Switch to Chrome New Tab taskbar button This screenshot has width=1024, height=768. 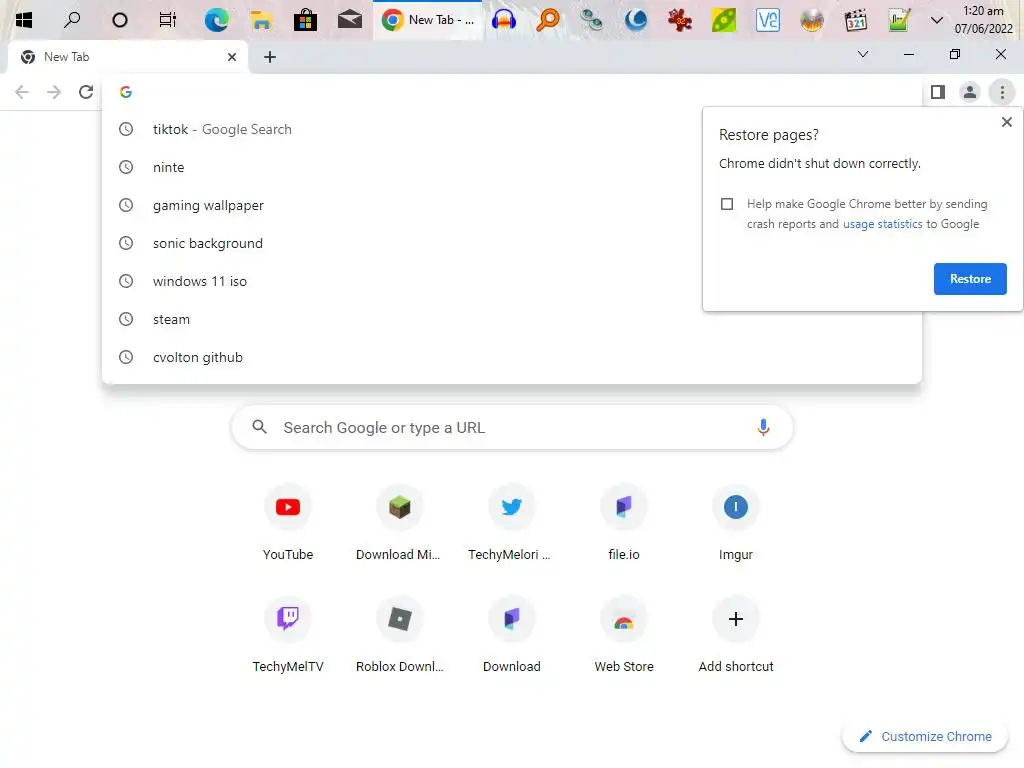coord(428,20)
